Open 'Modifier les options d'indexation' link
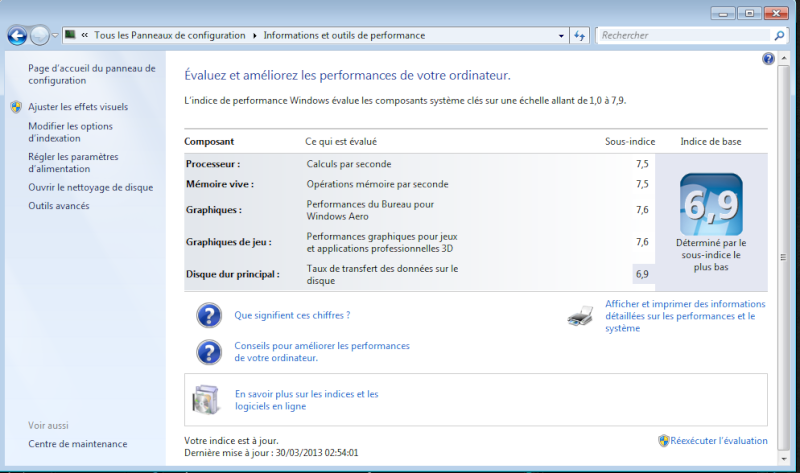The width and height of the screenshot is (800, 473). 70,132
